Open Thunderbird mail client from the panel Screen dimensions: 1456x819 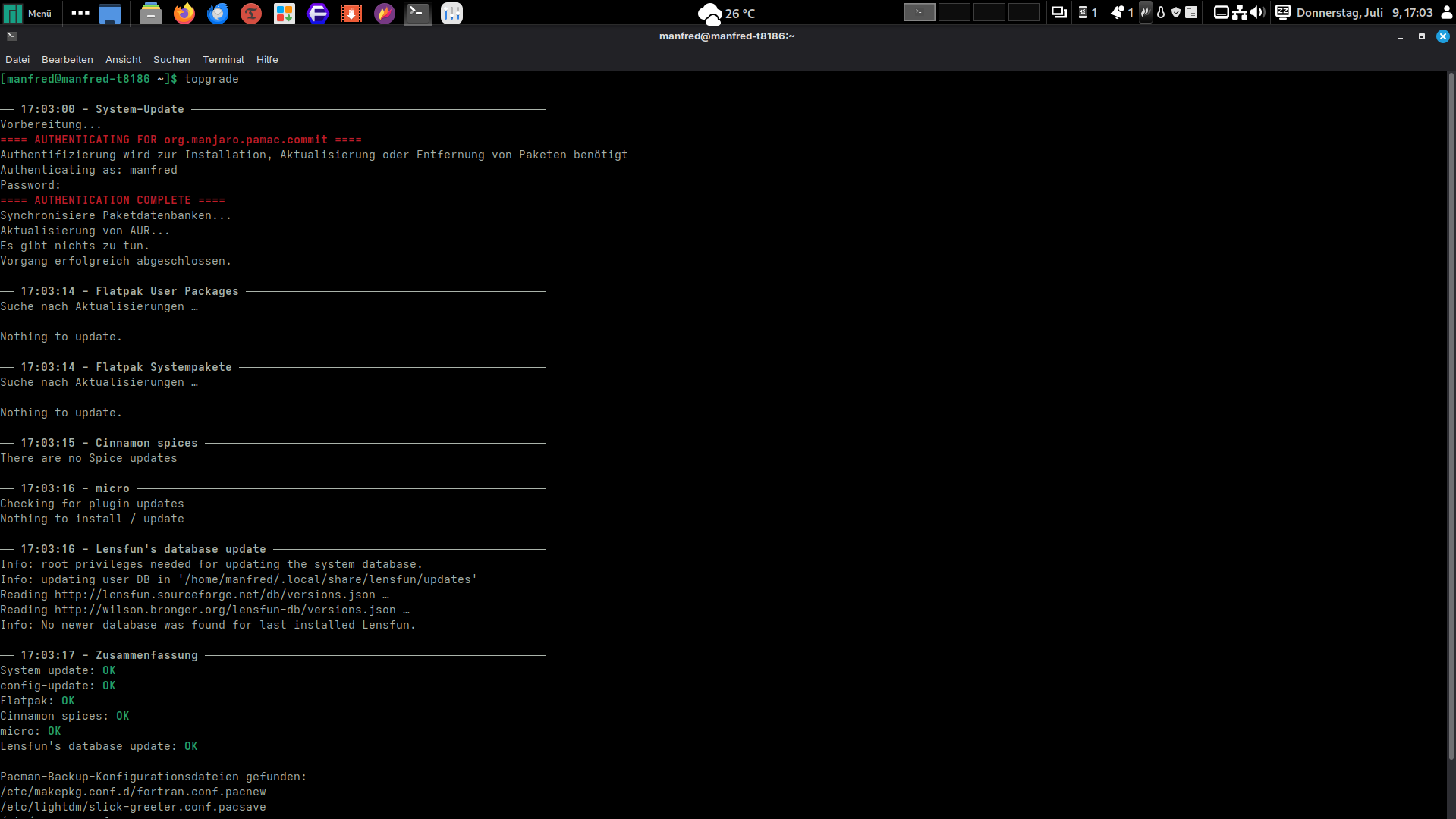218,13
